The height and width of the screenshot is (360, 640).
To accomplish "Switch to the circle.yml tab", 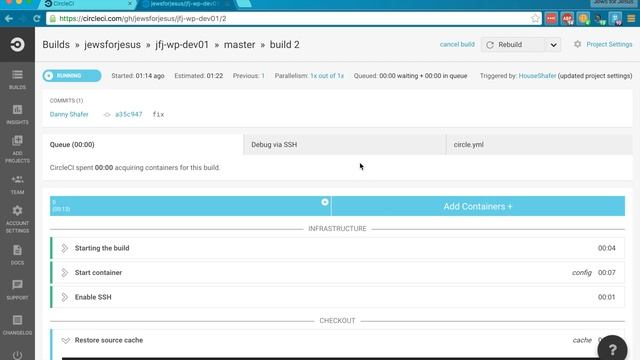I will click(x=539, y=144).
